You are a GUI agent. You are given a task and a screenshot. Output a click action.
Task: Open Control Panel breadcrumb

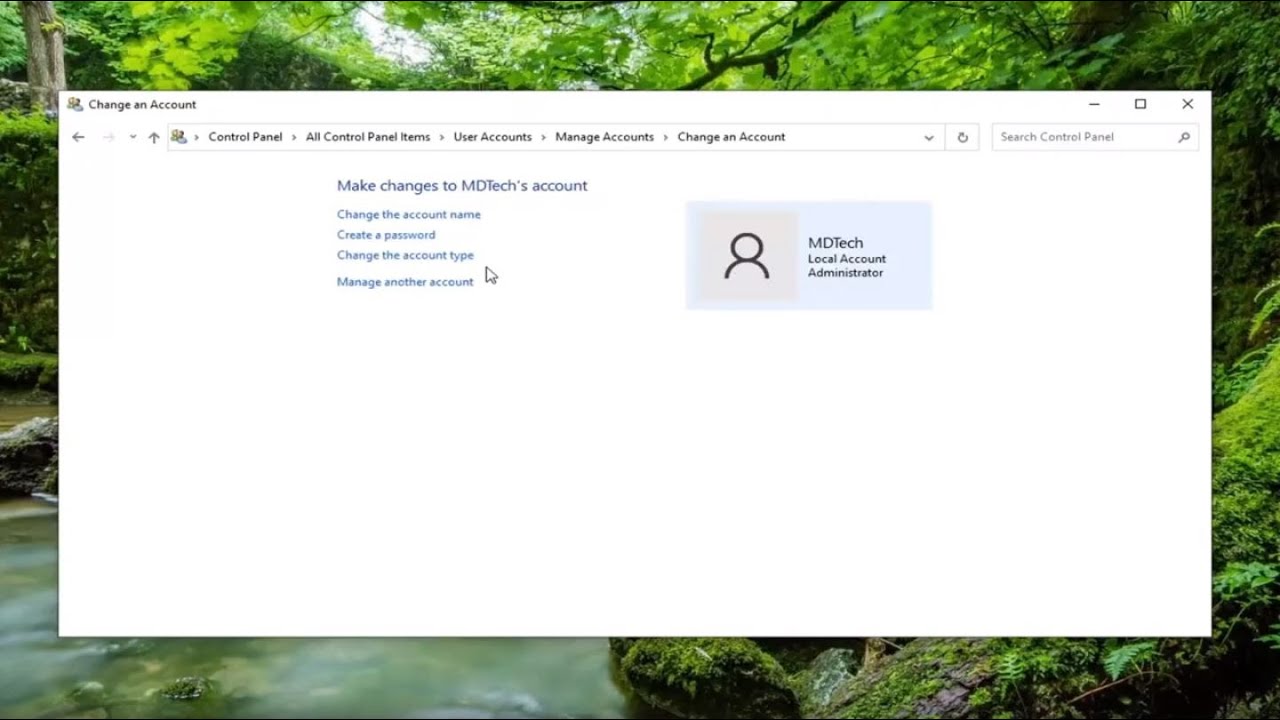(245, 137)
